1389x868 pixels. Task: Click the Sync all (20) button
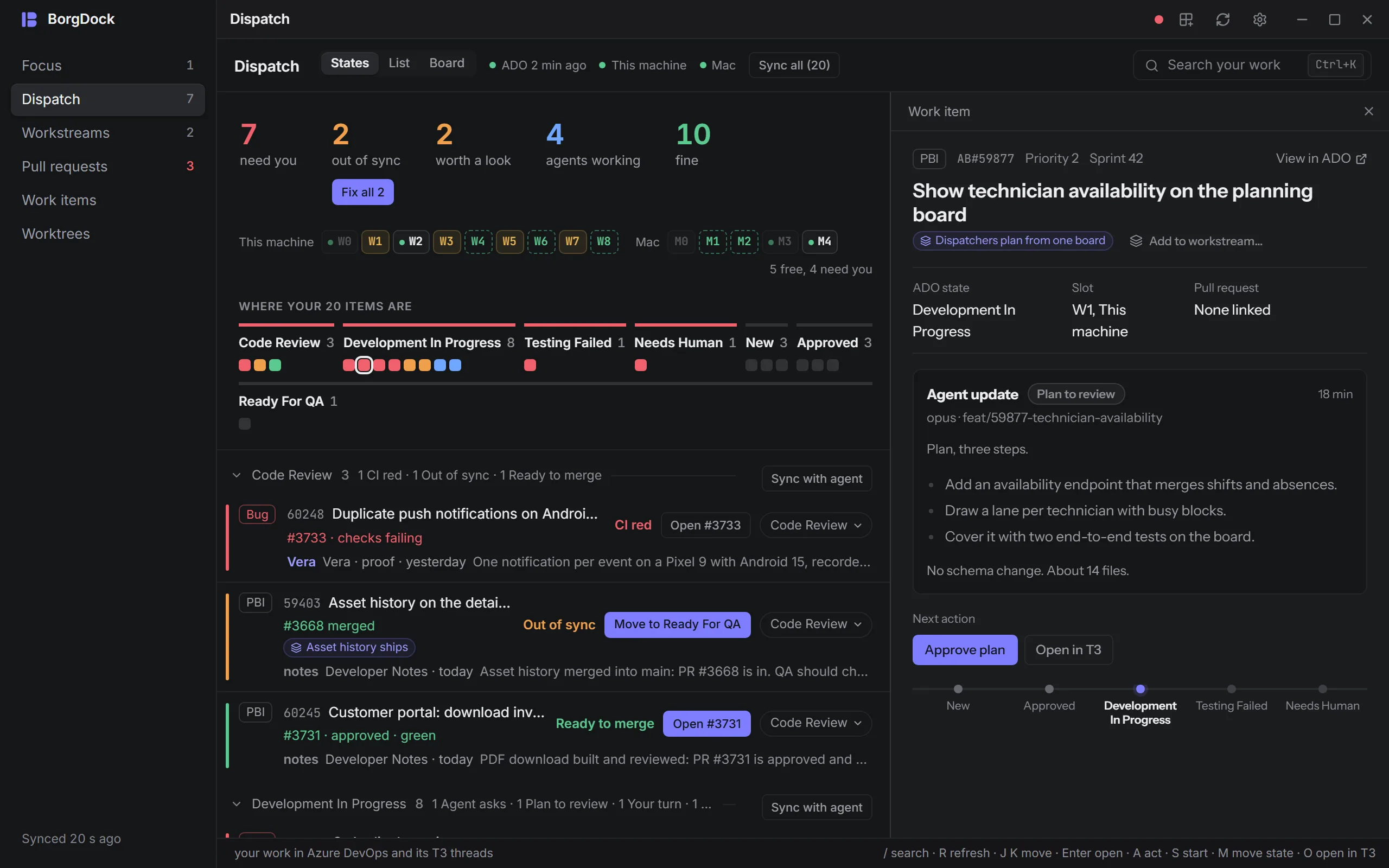[794, 65]
